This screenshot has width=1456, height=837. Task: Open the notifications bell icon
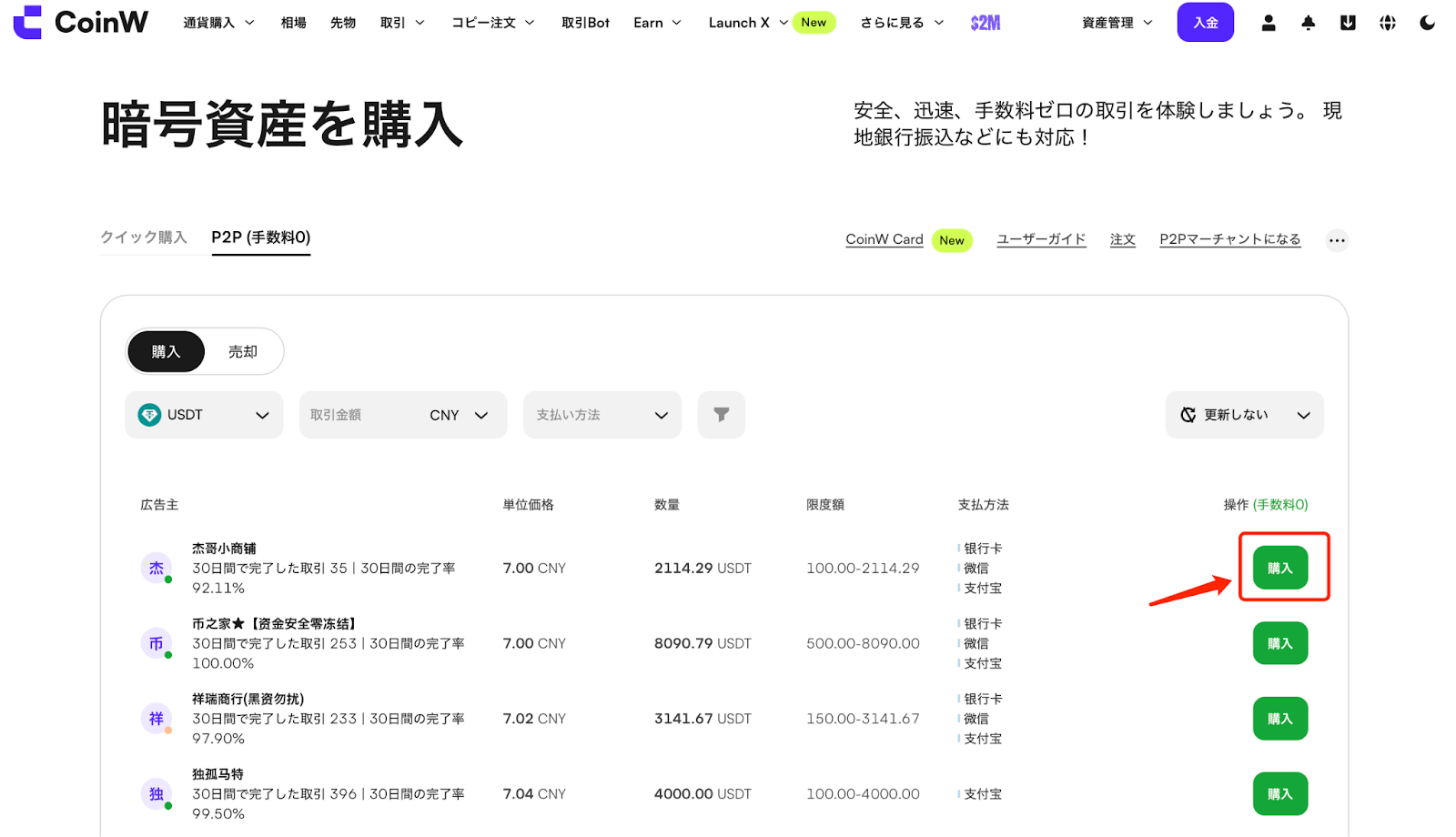pos(1308,23)
